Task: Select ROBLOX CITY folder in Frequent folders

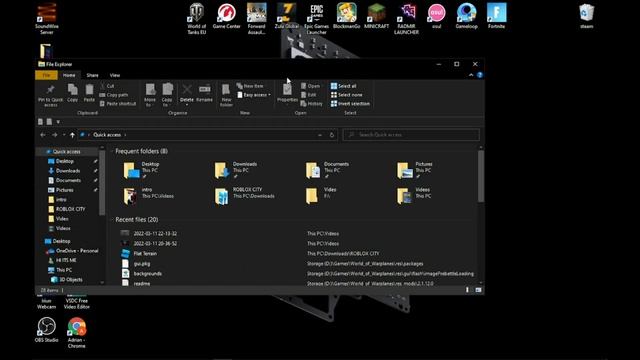Action: click(245, 196)
